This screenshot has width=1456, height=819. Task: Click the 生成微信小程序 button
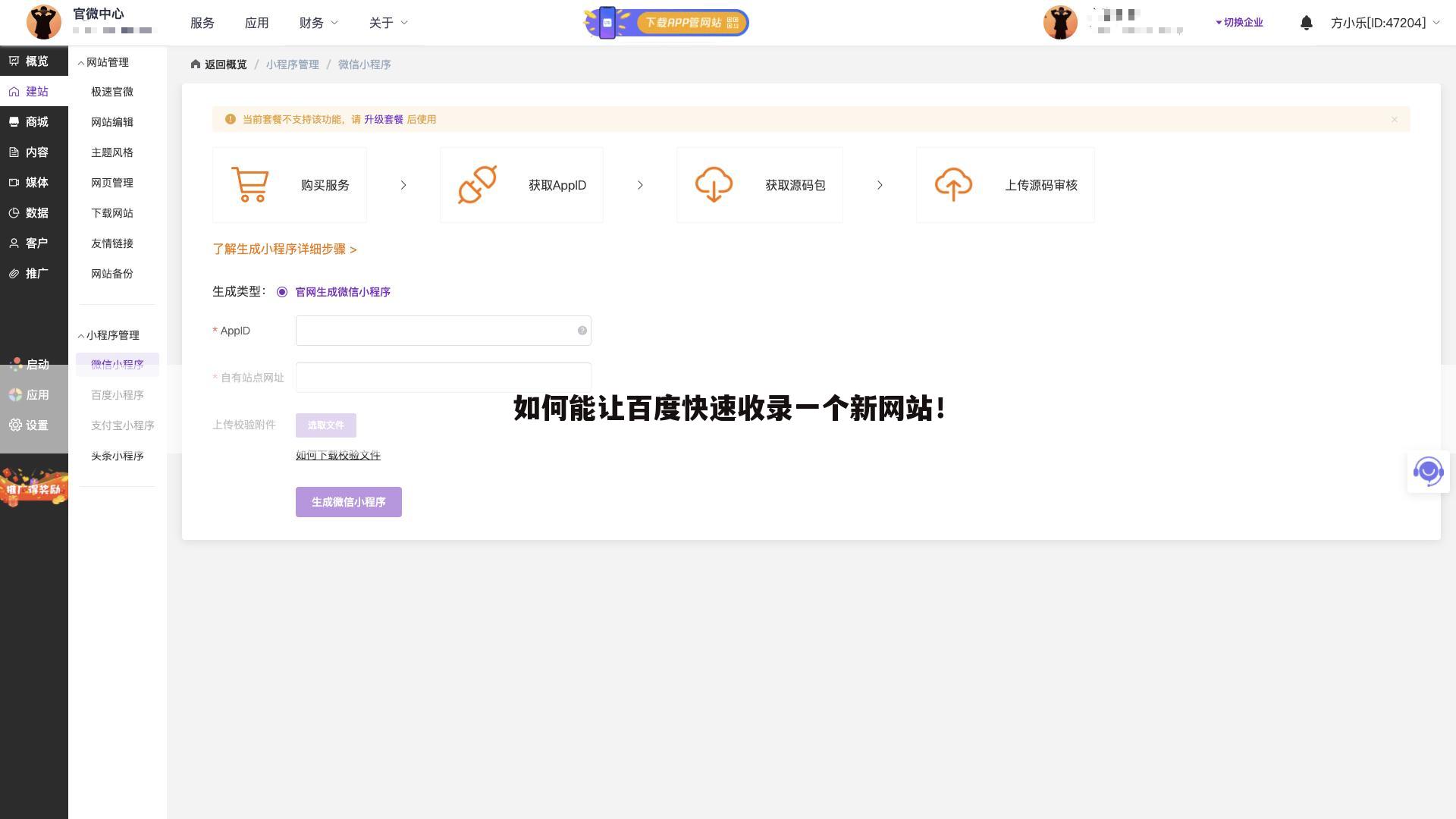point(348,501)
